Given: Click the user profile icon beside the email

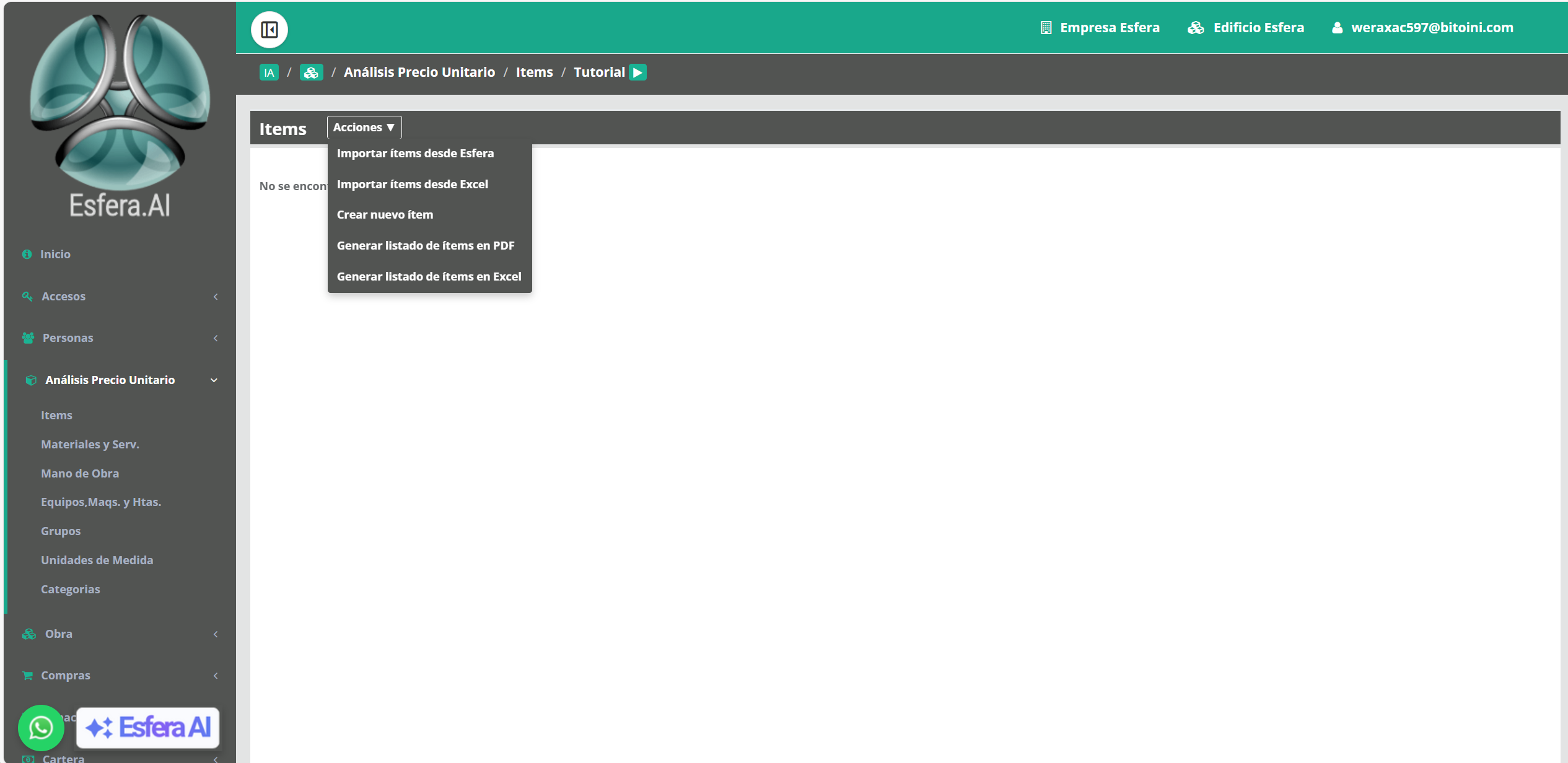Looking at the screenshot, I should pos(1337,28).
